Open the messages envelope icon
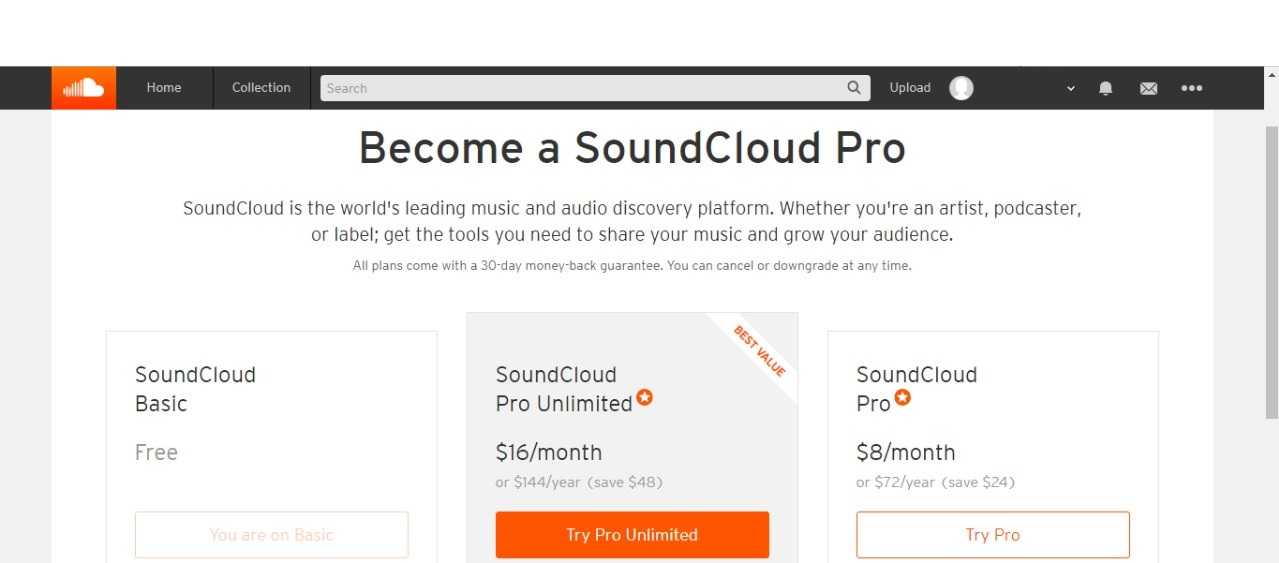The height and width of the screenshot is (563, 1279). (1148, 88)
